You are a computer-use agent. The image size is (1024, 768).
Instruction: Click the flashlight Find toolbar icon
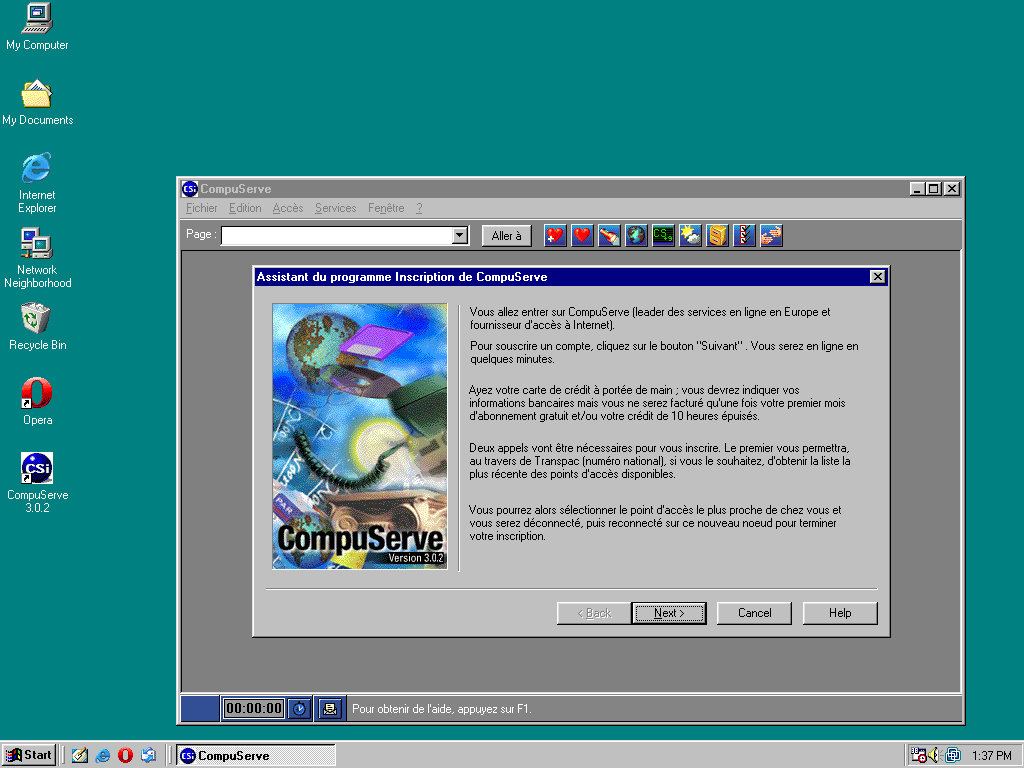609,235
